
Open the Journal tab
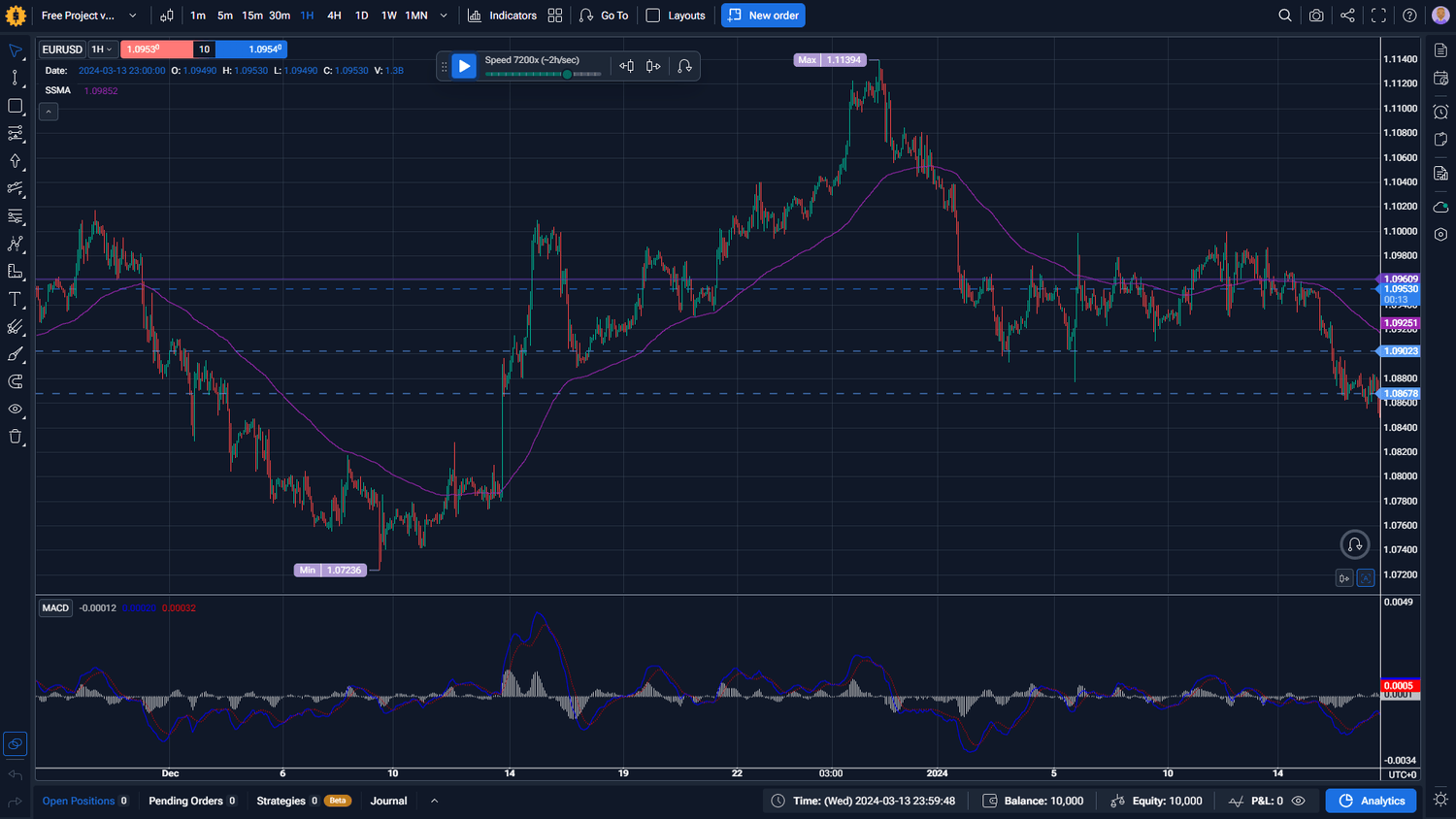[388, 802]
